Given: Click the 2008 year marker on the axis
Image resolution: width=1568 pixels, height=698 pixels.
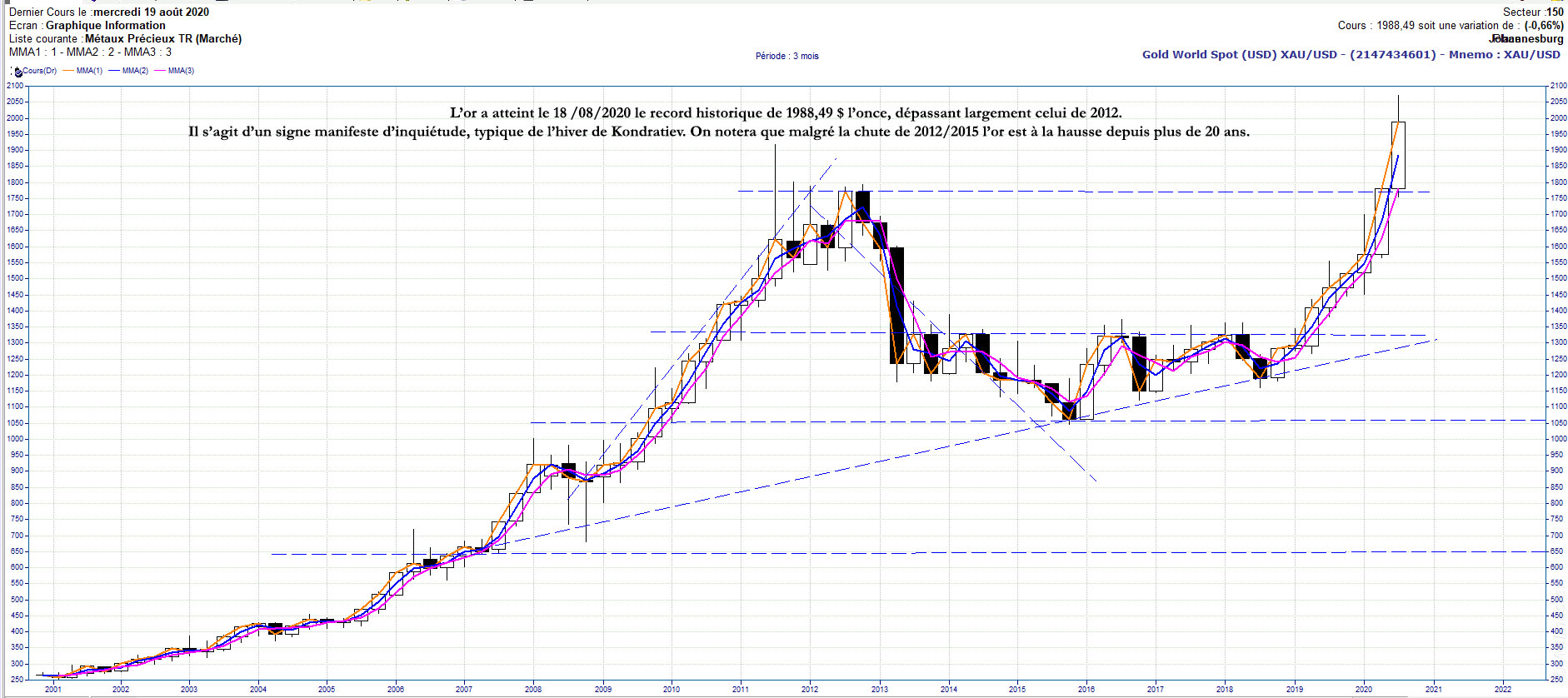Looking at the screenshot, I should (533, 689).
